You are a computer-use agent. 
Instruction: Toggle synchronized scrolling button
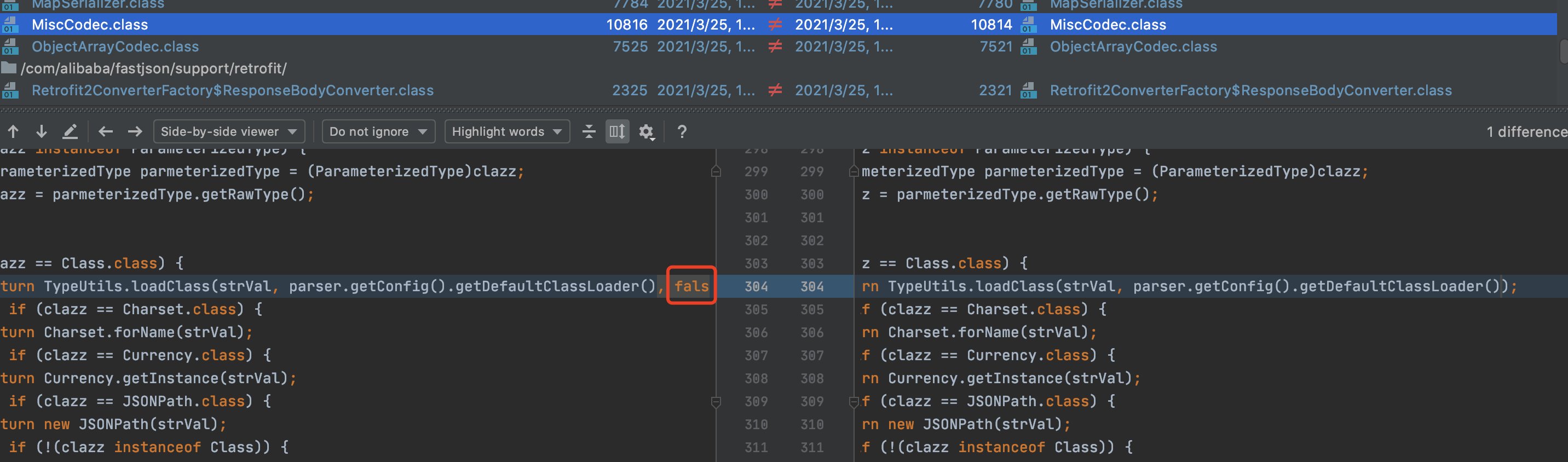[616, 131]
